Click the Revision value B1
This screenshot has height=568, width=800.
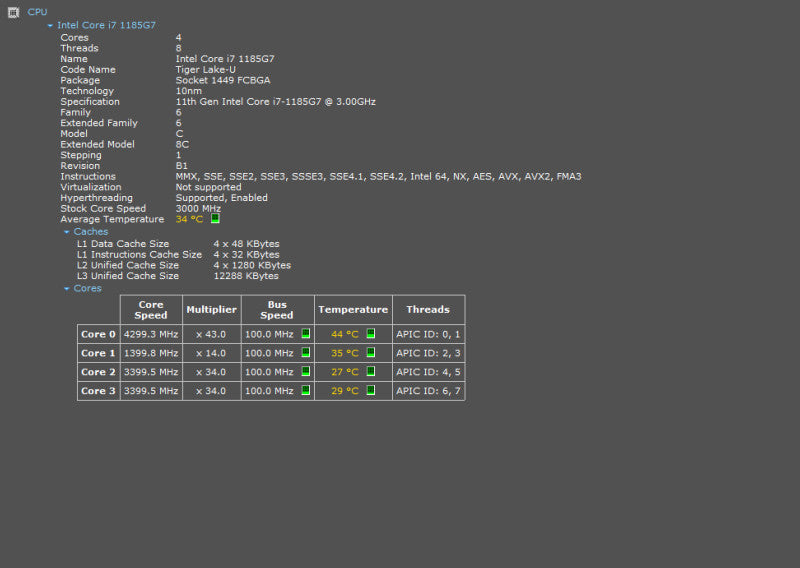pyautogui.click(x=182, y=166)
